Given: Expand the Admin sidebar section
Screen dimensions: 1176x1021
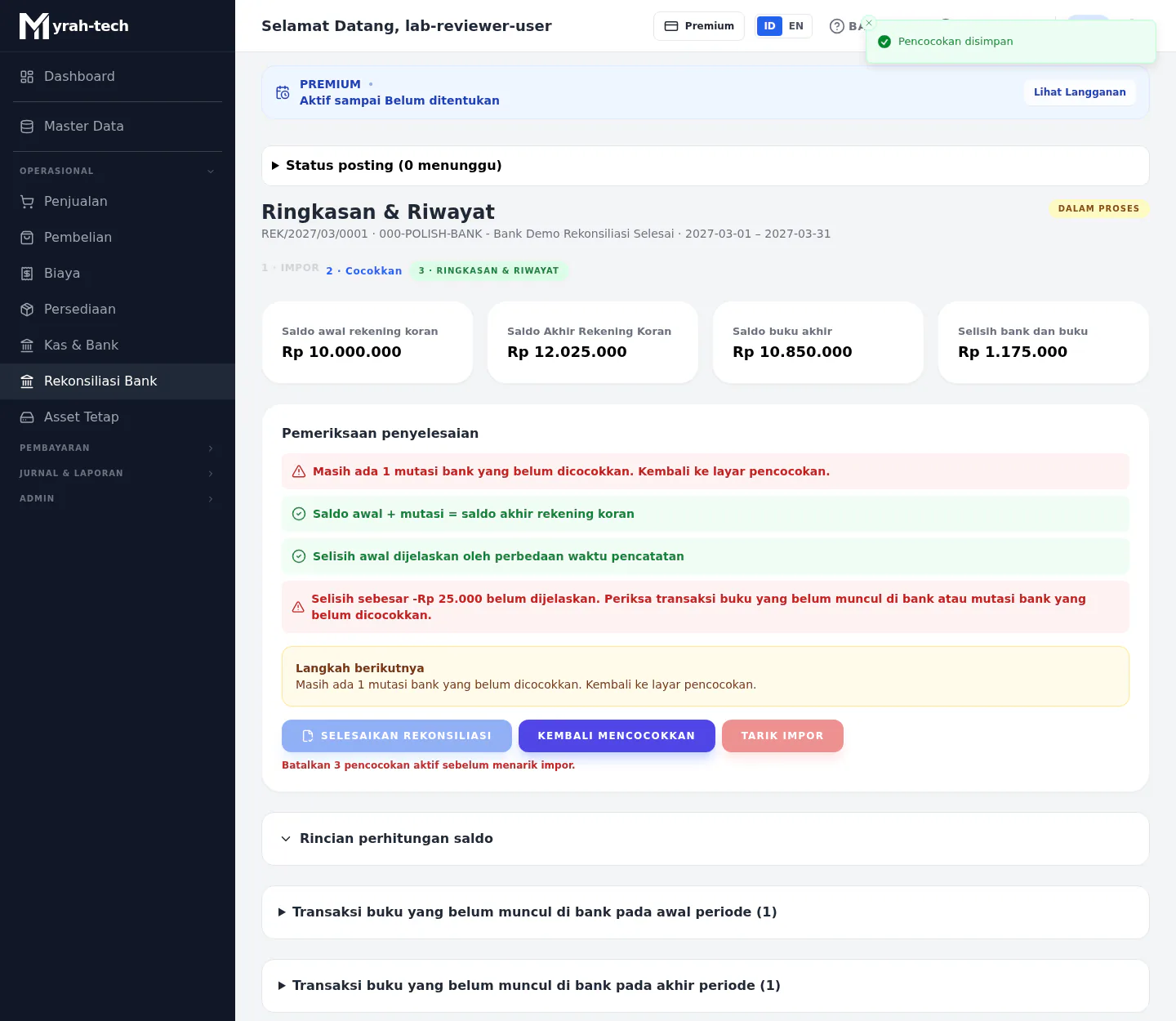Looking at the screenshot, I should point(118,498).
